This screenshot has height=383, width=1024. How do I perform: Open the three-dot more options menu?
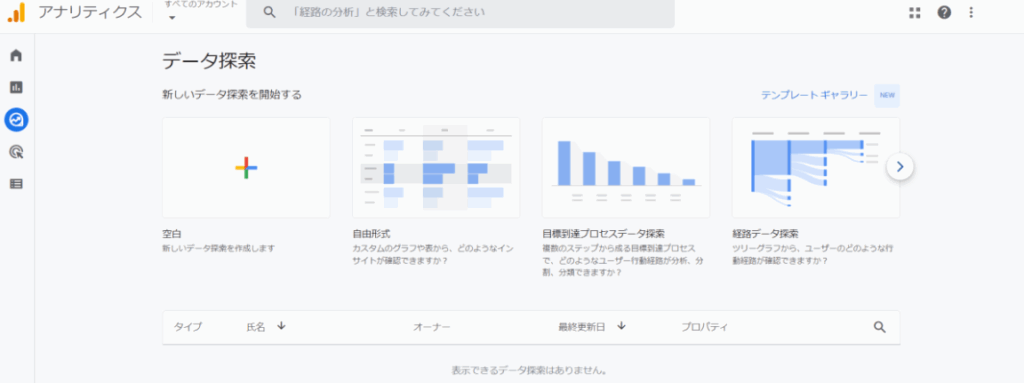tap(971, 12)
